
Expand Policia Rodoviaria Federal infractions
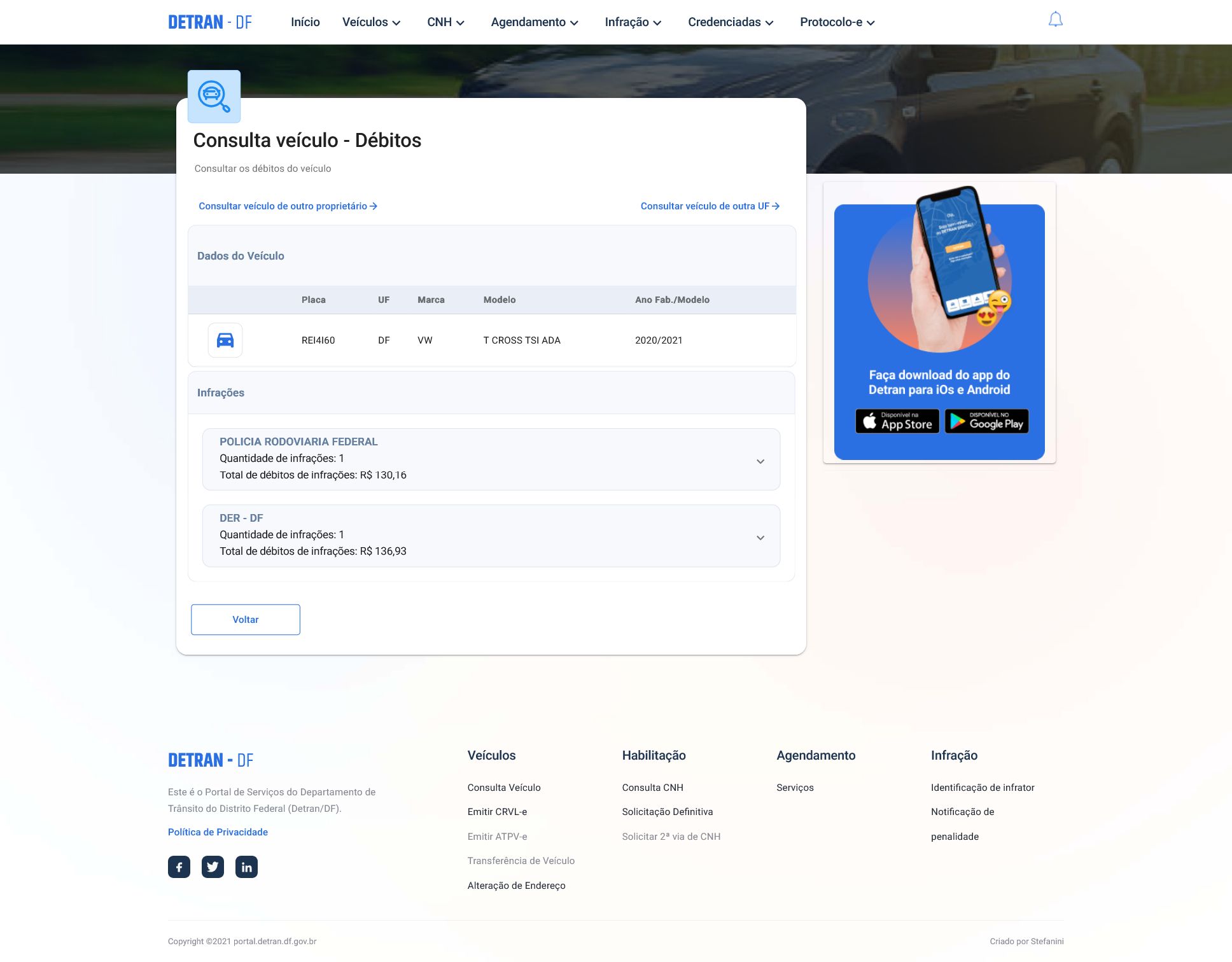pos(760,461)
